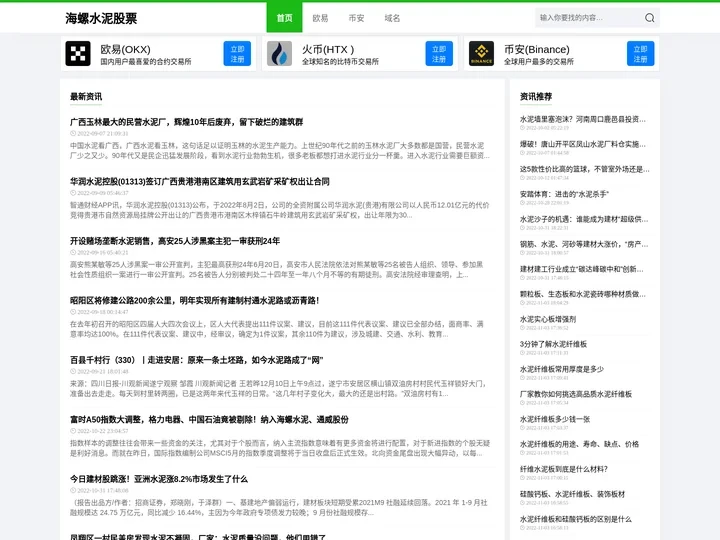720x540 pixels.
Task: Click 立即注册 button for 币安(Binance)
Action: [x=641, y=54]
